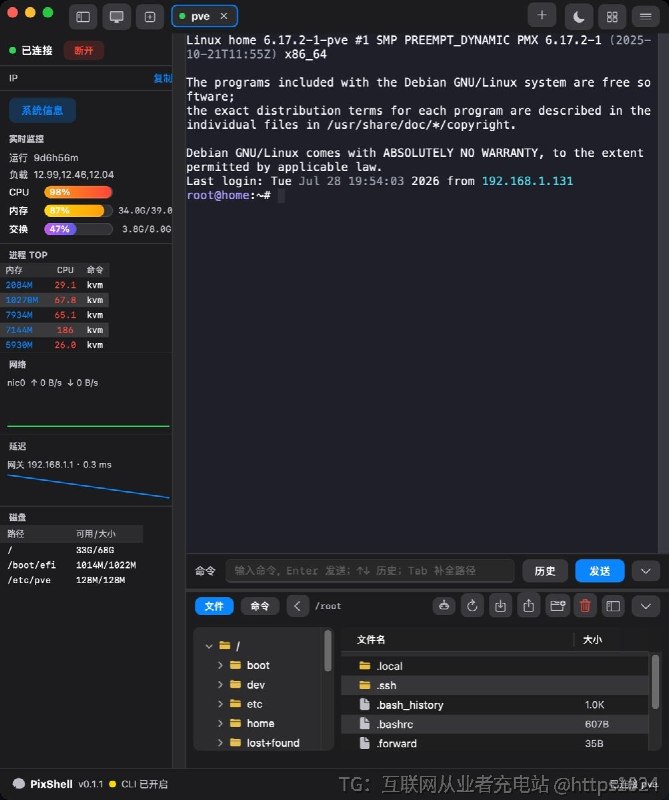Refresh the file listing
Image resolution: width=669 pixels, height=800 pixels.
[x=473, y=606]
